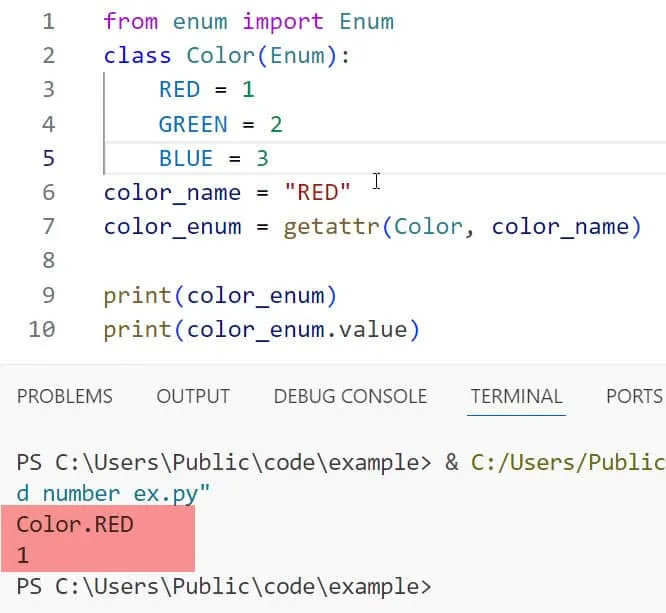Click the import keyword on line 1

[283, 21]
